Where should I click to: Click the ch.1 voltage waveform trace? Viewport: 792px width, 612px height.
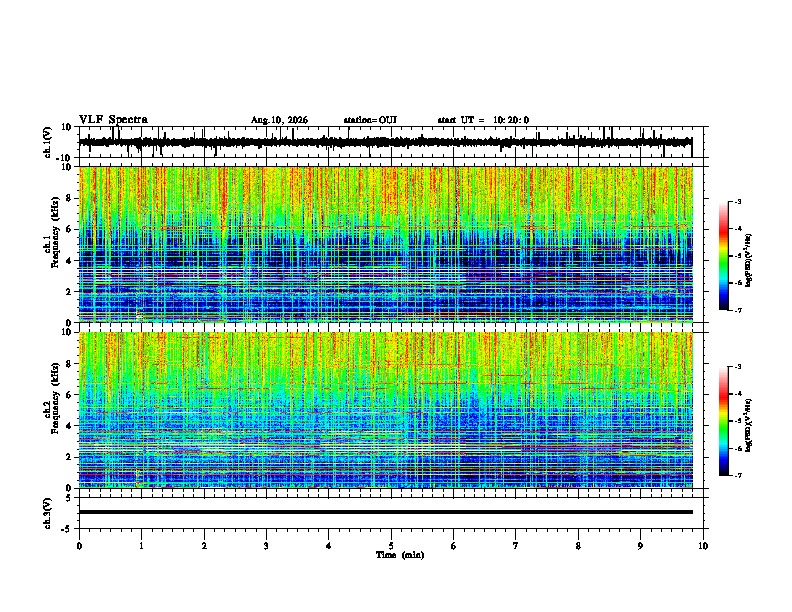385,142
